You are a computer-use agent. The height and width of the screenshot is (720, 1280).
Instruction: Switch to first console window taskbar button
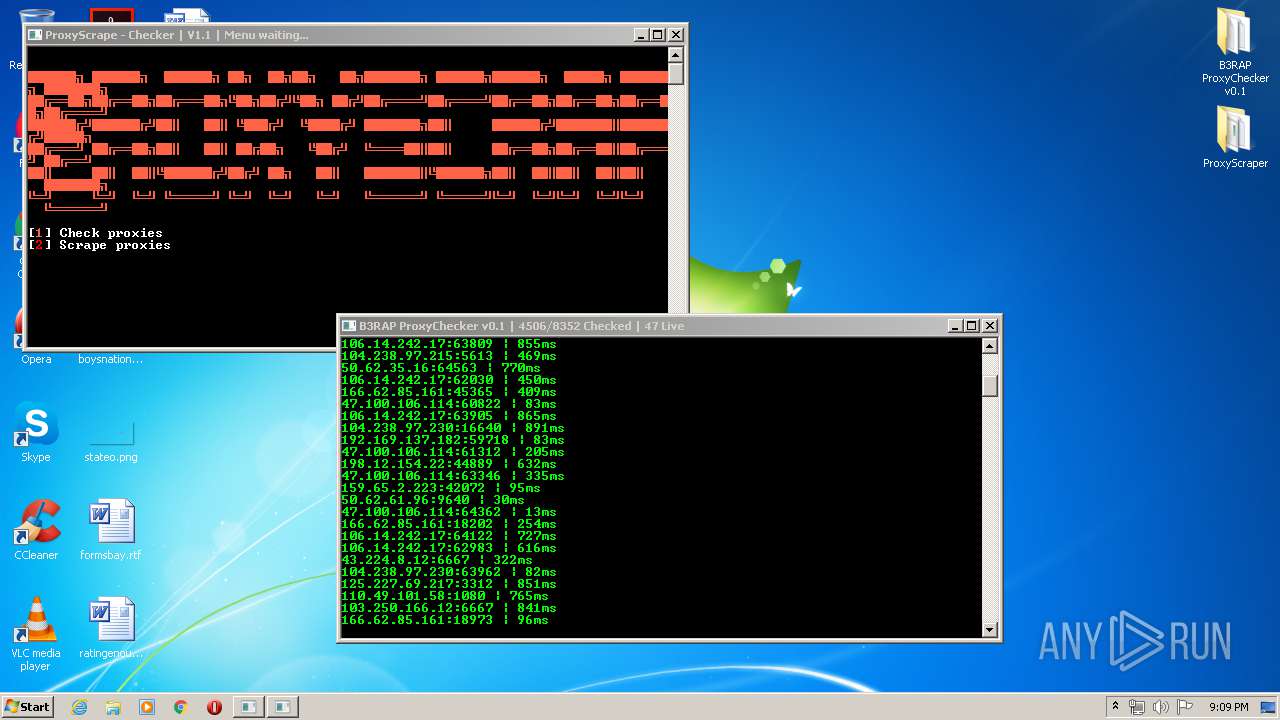(248, 707)
